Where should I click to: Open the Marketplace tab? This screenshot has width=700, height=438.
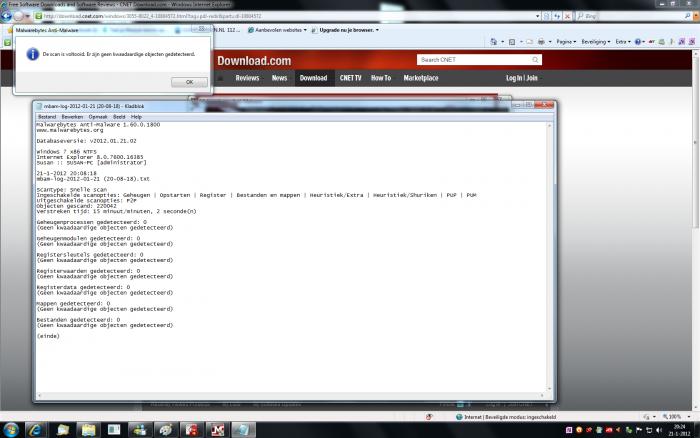(421, 78)
